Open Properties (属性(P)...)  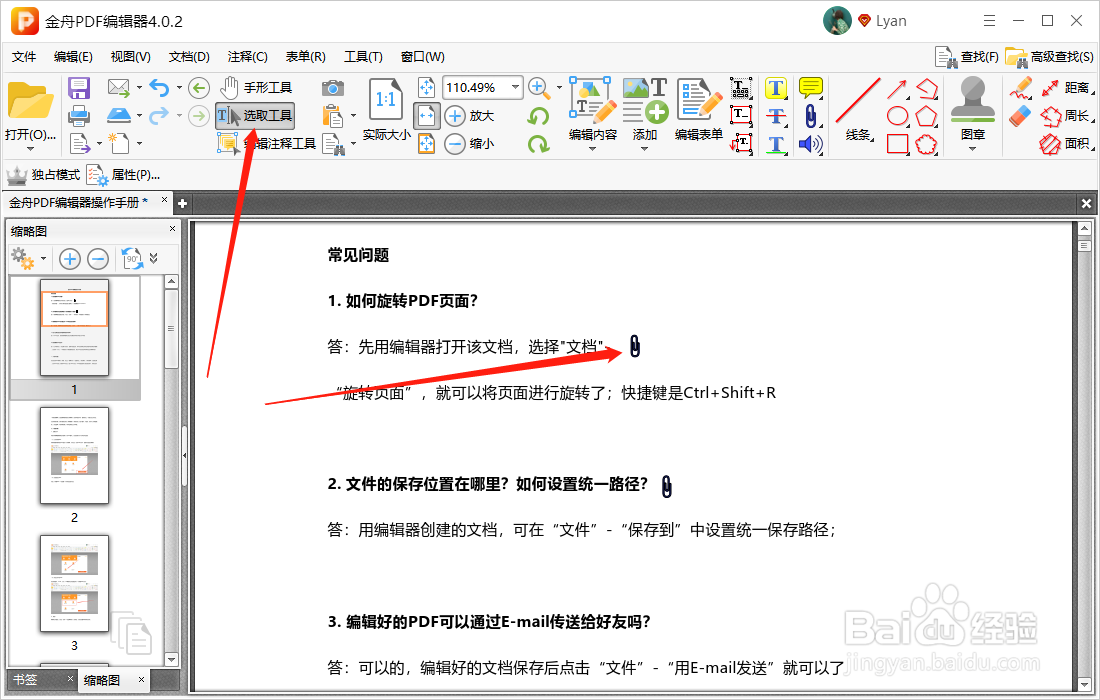[x=123, y=175]
